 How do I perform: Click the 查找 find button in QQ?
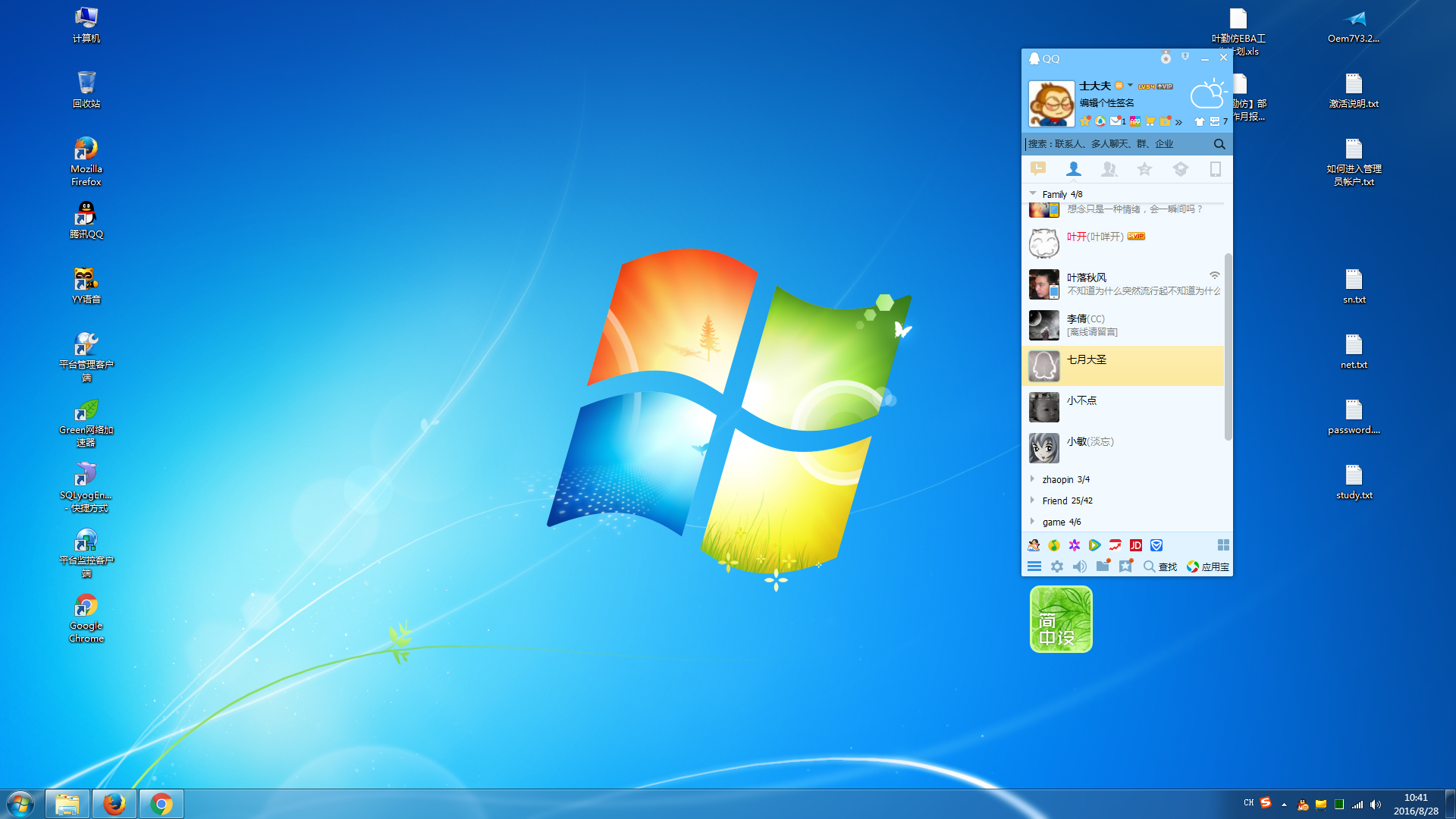(x=1160, y=566)
